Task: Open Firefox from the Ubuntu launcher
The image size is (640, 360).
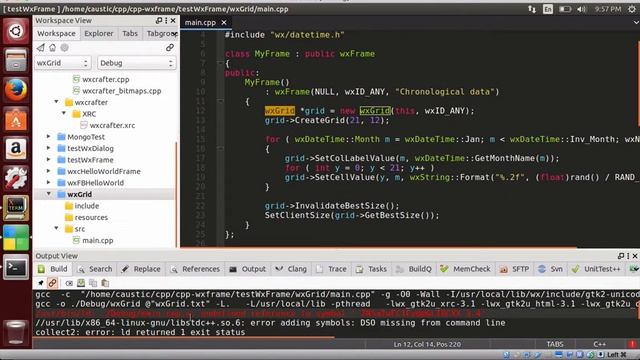Action: [16, 90]
